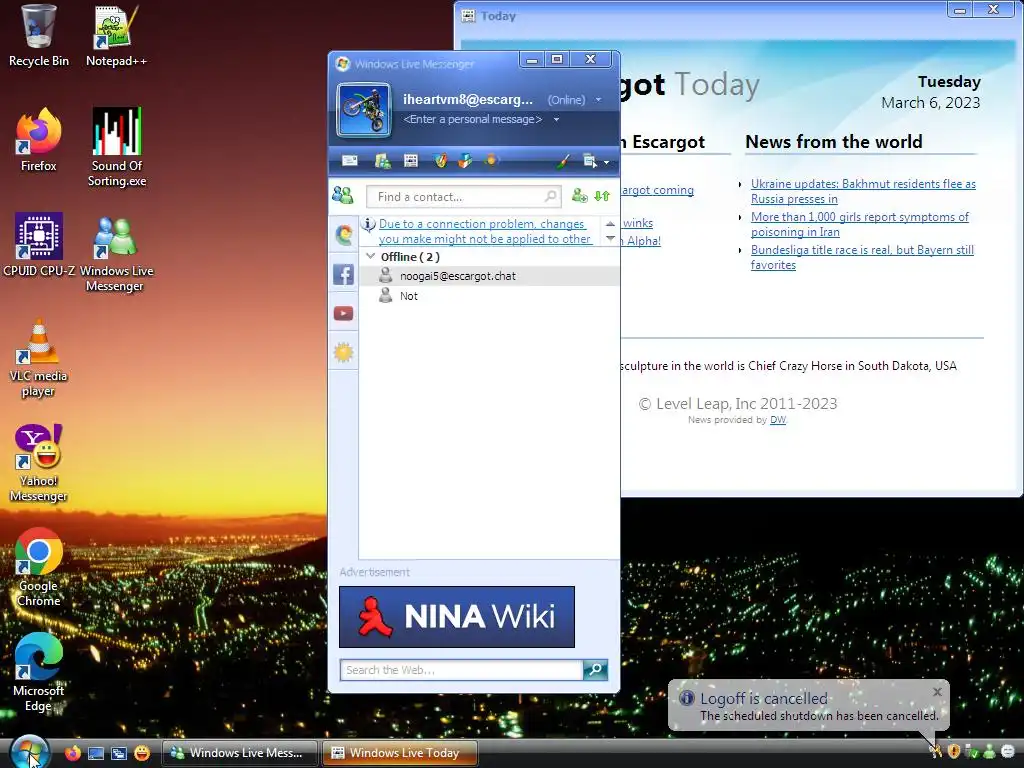Open the E-mail inbox toolbar icon
The image size is (1024, 768).
[x=350, y=161]
